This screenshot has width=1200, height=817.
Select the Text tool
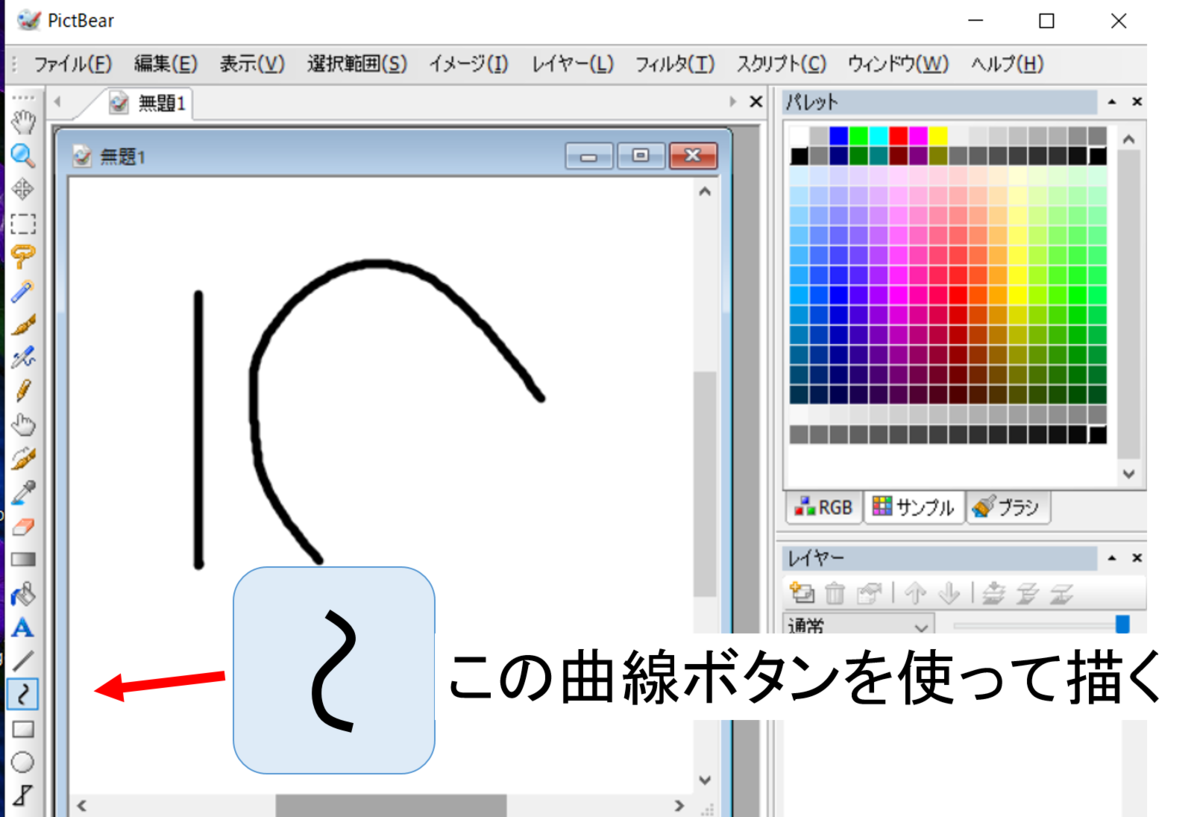[22, 628]
